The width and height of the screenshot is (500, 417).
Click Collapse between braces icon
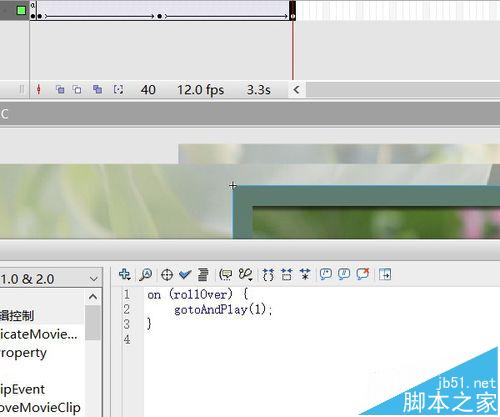(x=268, y=275)
